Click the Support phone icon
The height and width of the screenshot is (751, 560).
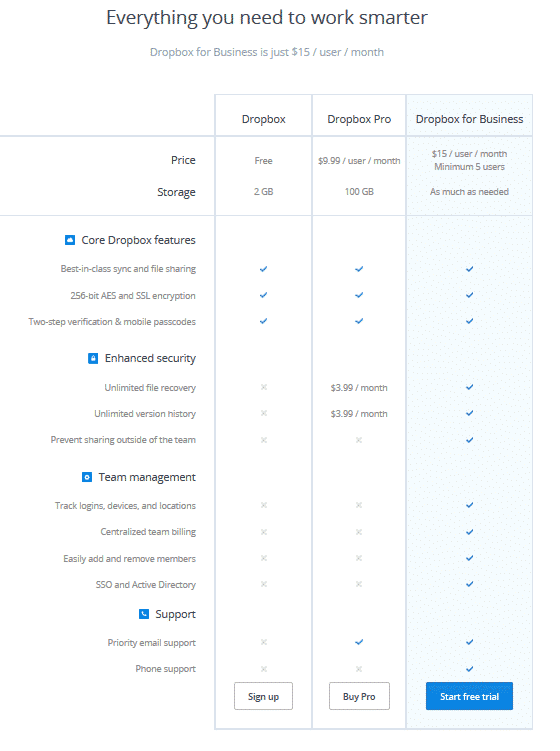coord(144,614)
